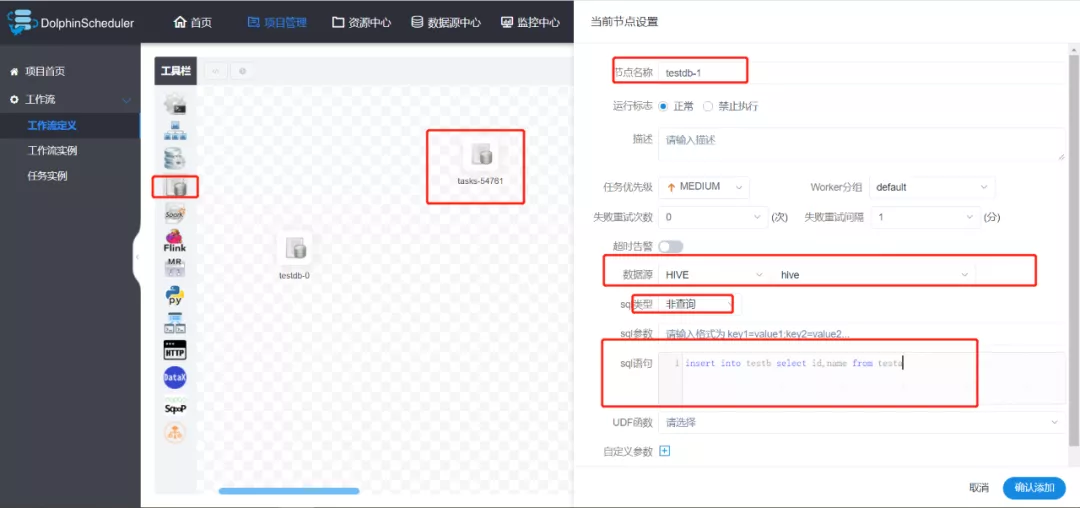1080x508 pixels.
Task: Collapse the sidebar using the left-edge handle
Action: click(x=137, y=257)
